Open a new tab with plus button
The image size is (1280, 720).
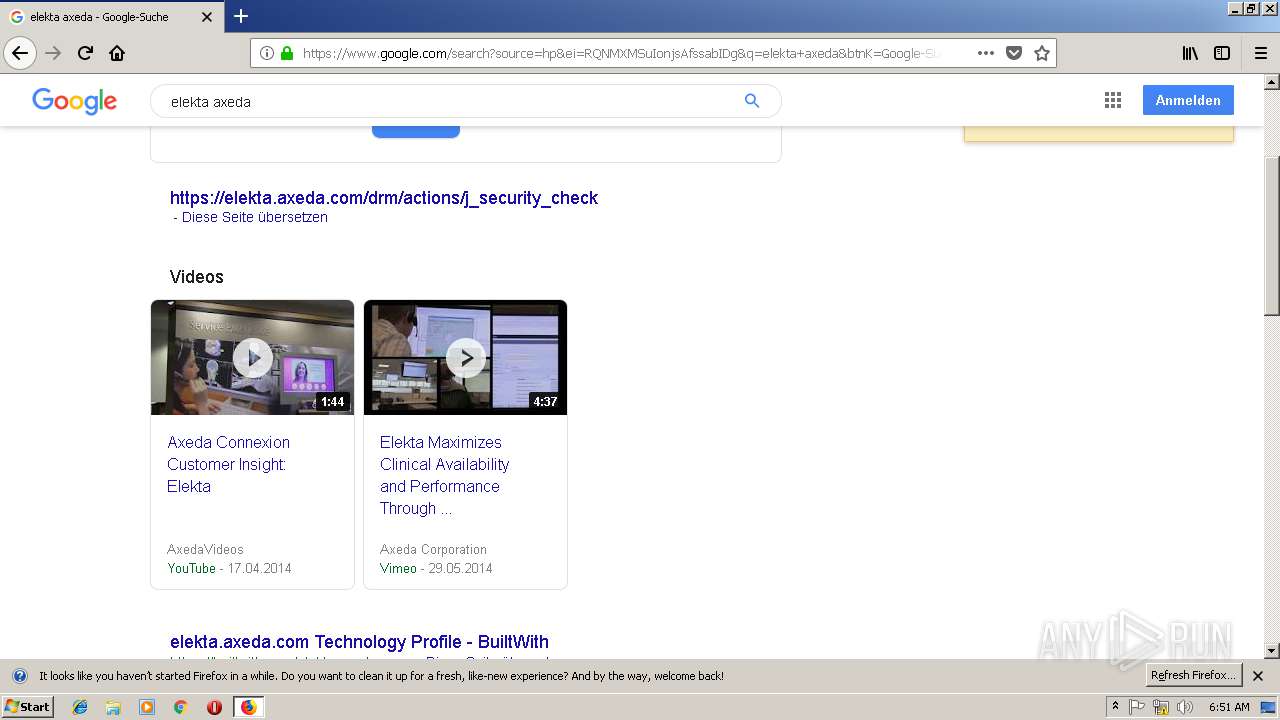pyautogui.click(x=241, y=16)
